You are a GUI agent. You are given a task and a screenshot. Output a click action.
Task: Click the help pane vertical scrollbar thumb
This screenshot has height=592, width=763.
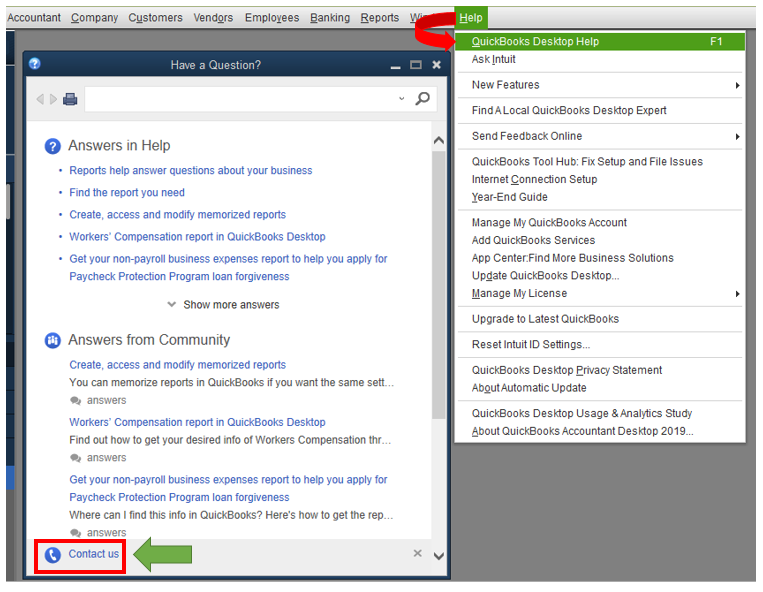(438, 285)
